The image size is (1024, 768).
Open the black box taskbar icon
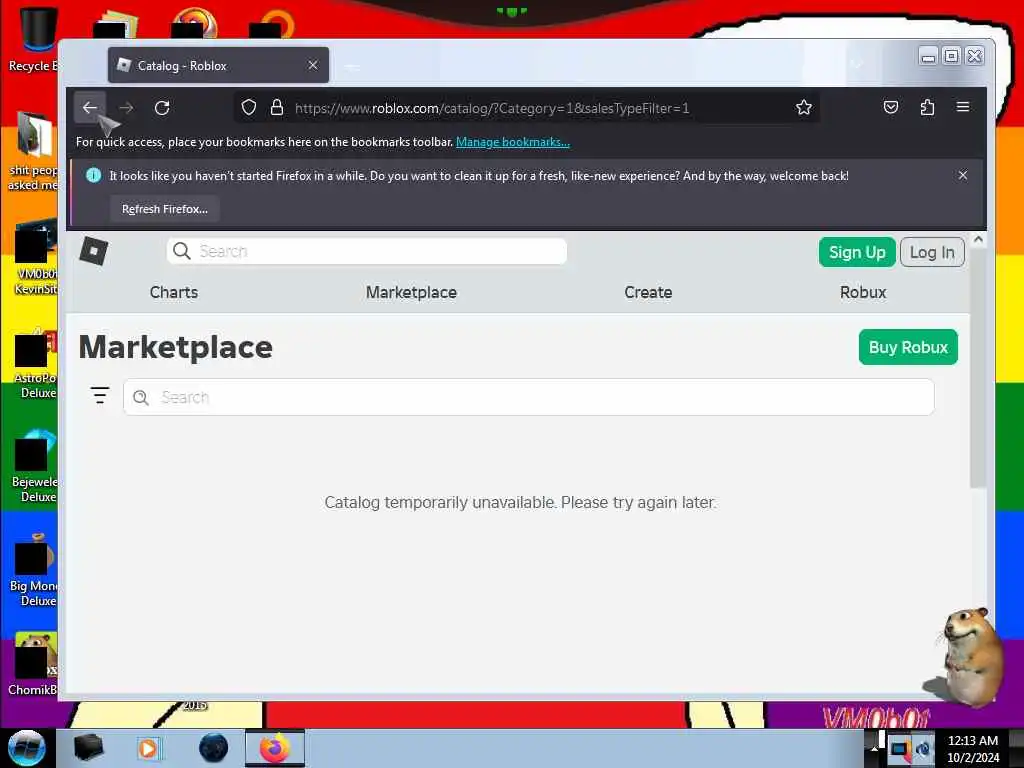coord(88,748)
